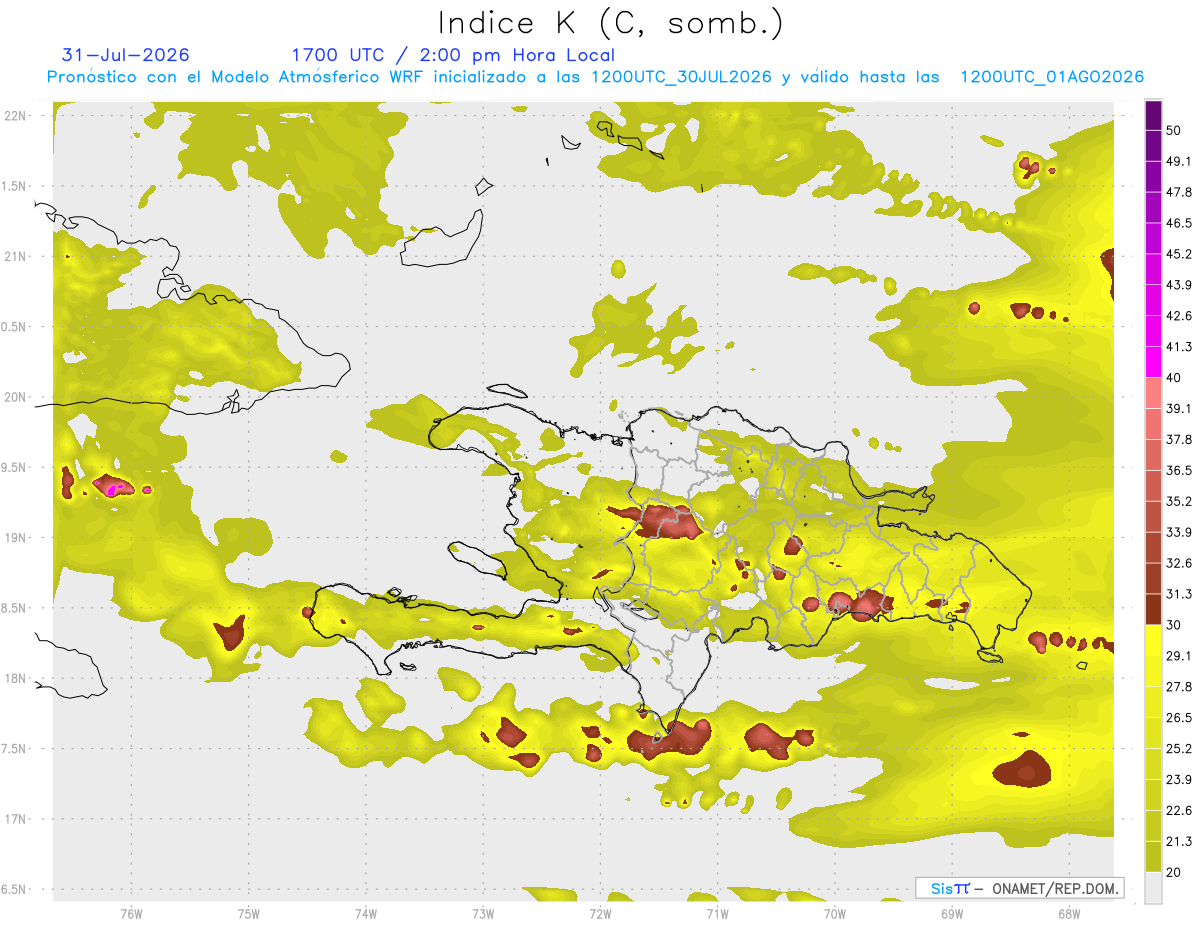
Task: Click the large brown cell near 68.4W 17.3N
Action: click(1022, 770)
